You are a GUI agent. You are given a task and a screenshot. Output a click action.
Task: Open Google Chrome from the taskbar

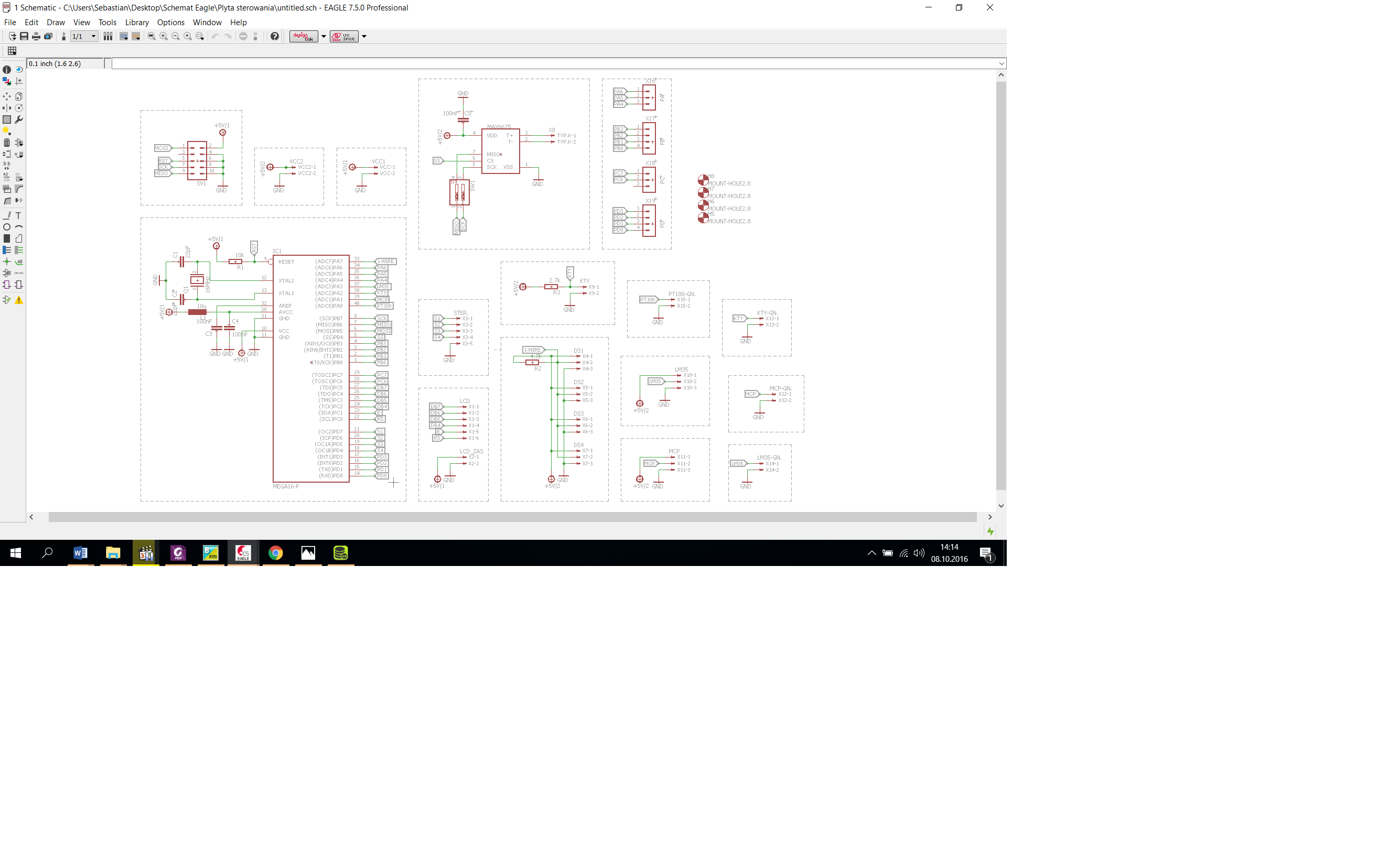[276, 553]
